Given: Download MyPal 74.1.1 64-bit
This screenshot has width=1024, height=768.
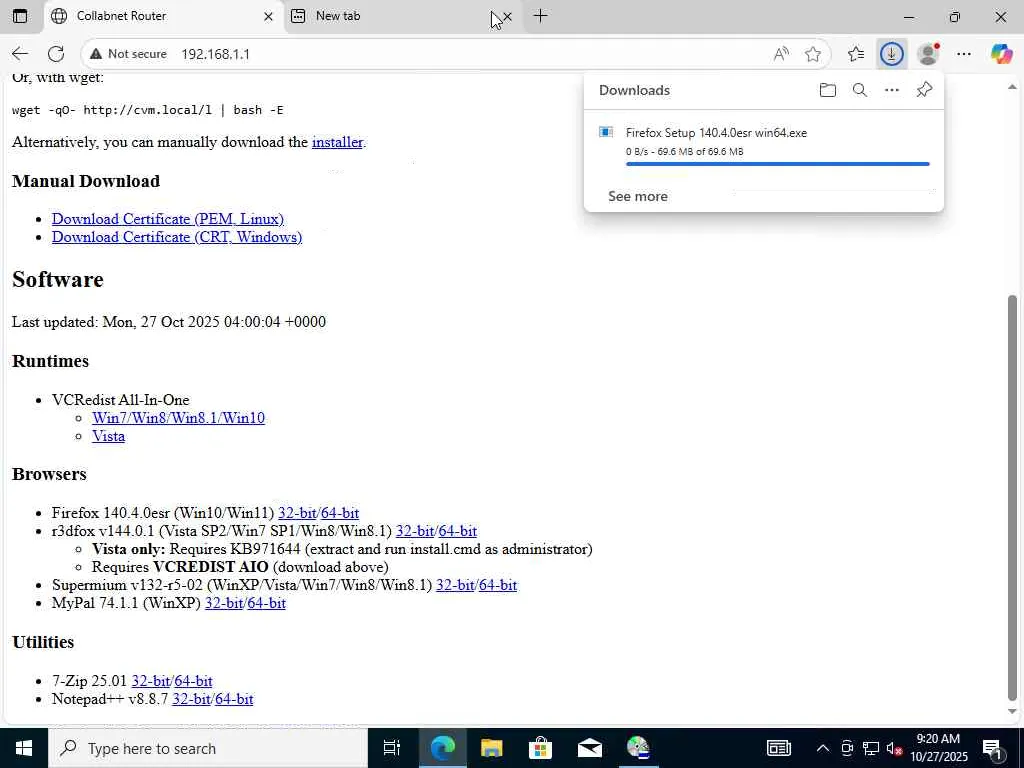Looking at the screenshot, I should point(266,603).
